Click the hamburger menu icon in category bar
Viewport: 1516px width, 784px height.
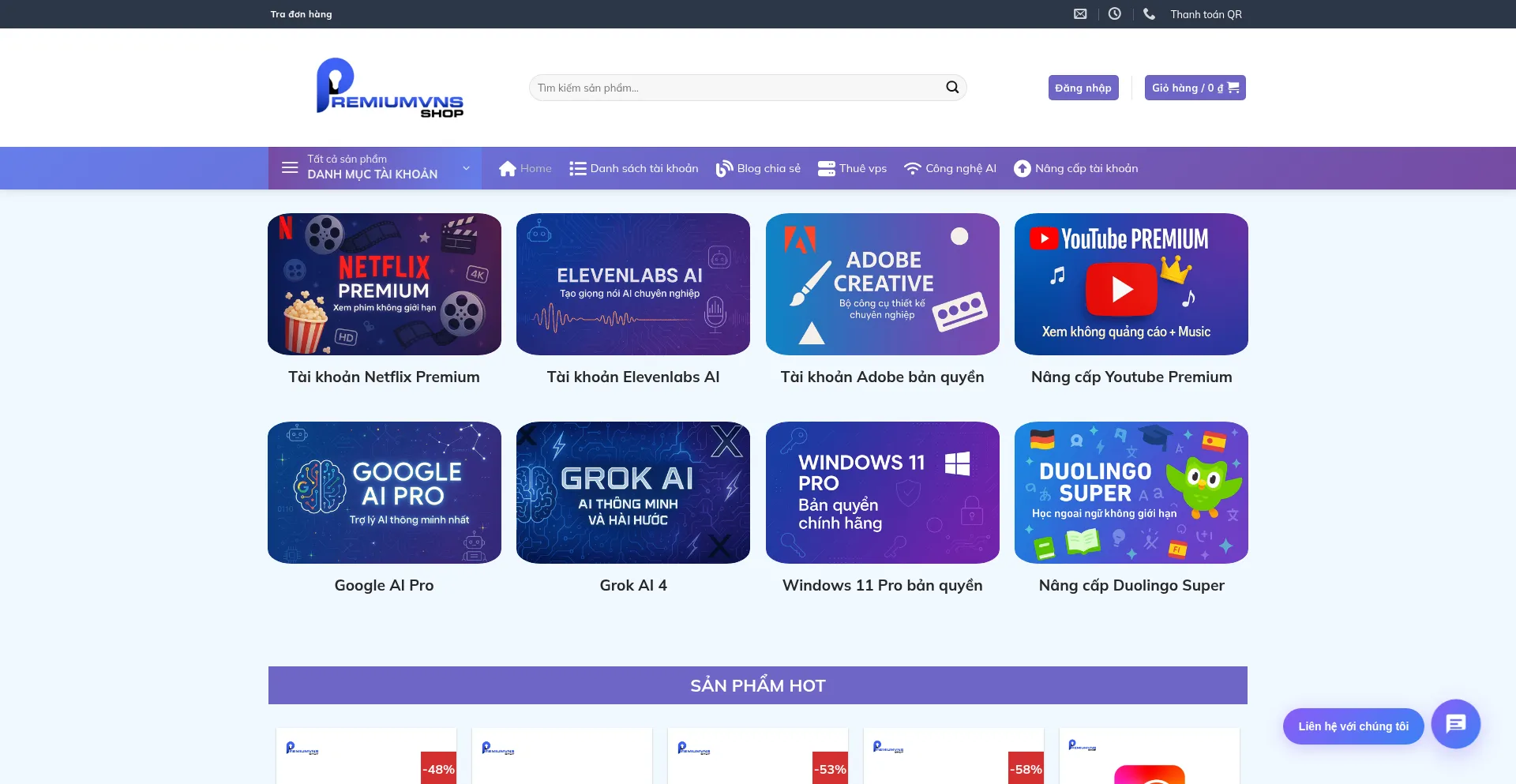point(290,168)
